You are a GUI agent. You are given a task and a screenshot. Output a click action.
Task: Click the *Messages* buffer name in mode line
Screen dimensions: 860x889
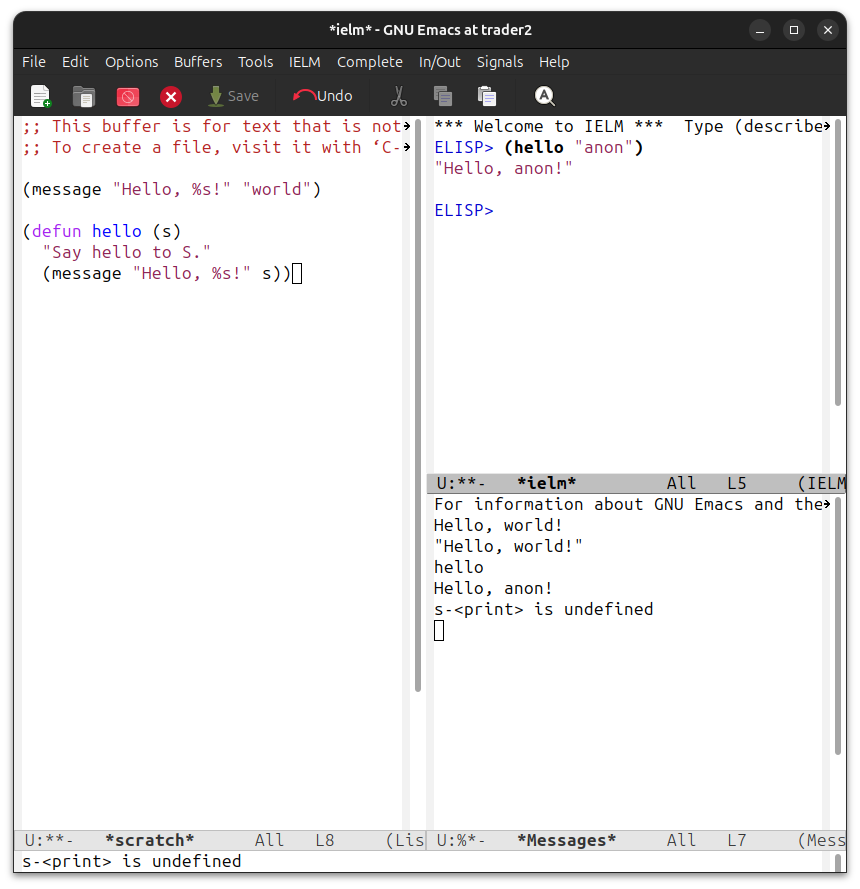(566, 840)
